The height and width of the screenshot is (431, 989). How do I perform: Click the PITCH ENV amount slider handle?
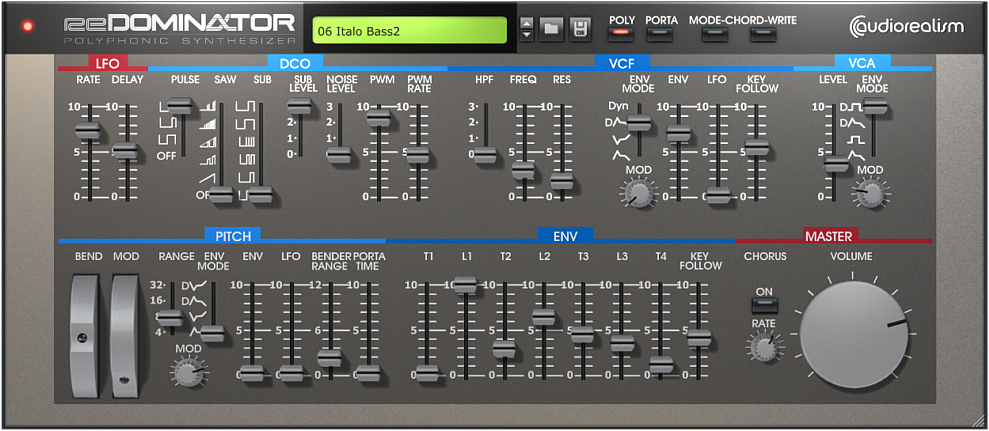[x=252, y=374]
